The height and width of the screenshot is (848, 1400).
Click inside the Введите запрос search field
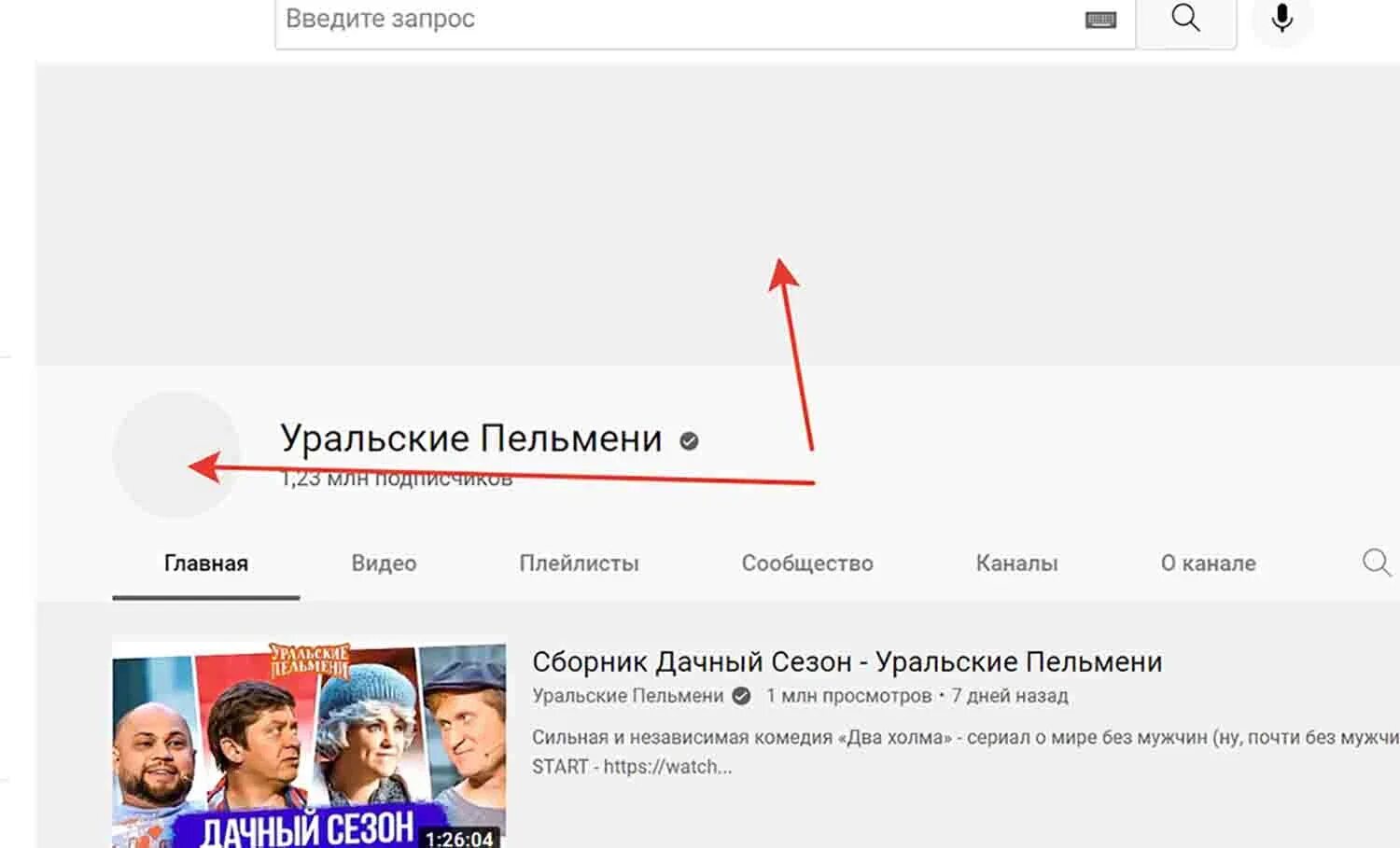pos(560,19)
